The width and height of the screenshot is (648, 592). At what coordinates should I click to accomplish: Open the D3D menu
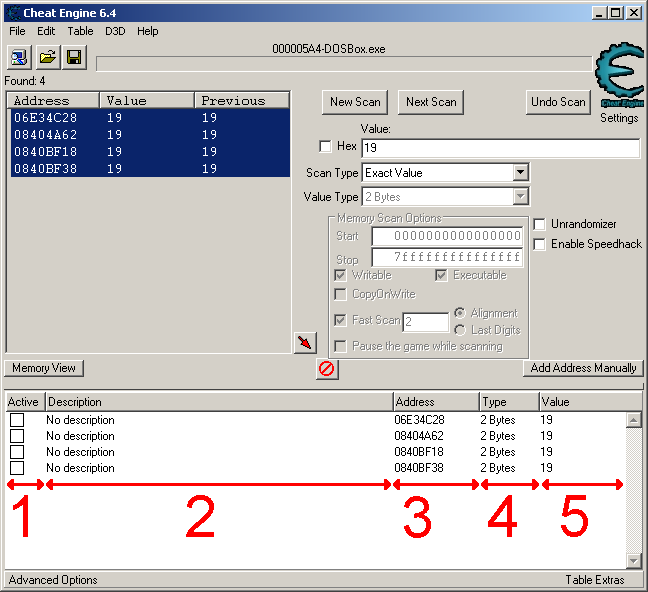point(115,31)
